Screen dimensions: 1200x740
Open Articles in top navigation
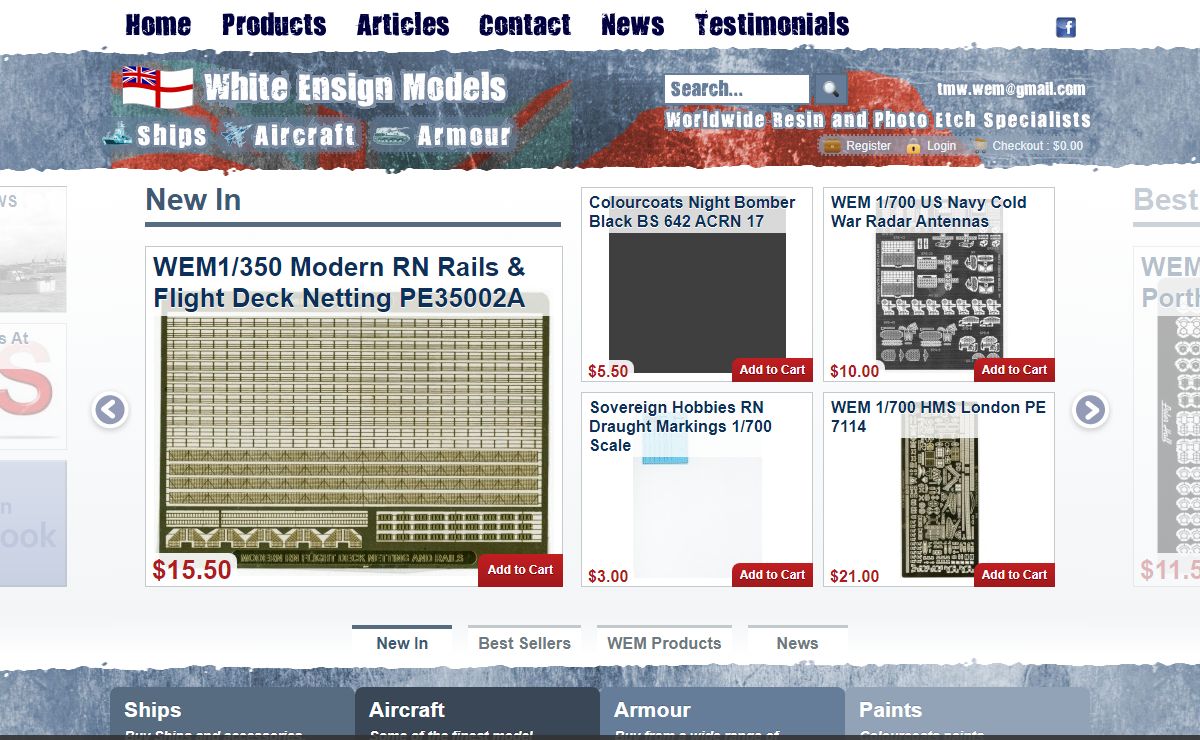(403, 25)
